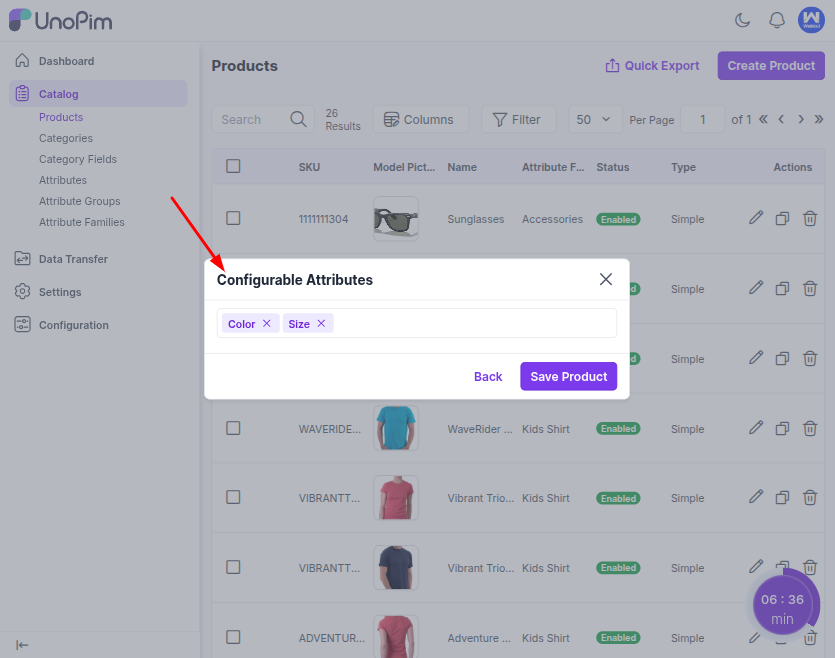This screenshot has width=835, height=658.
Task: Close the Configurable Attributes dialog
Action: (x=605, y=279)
